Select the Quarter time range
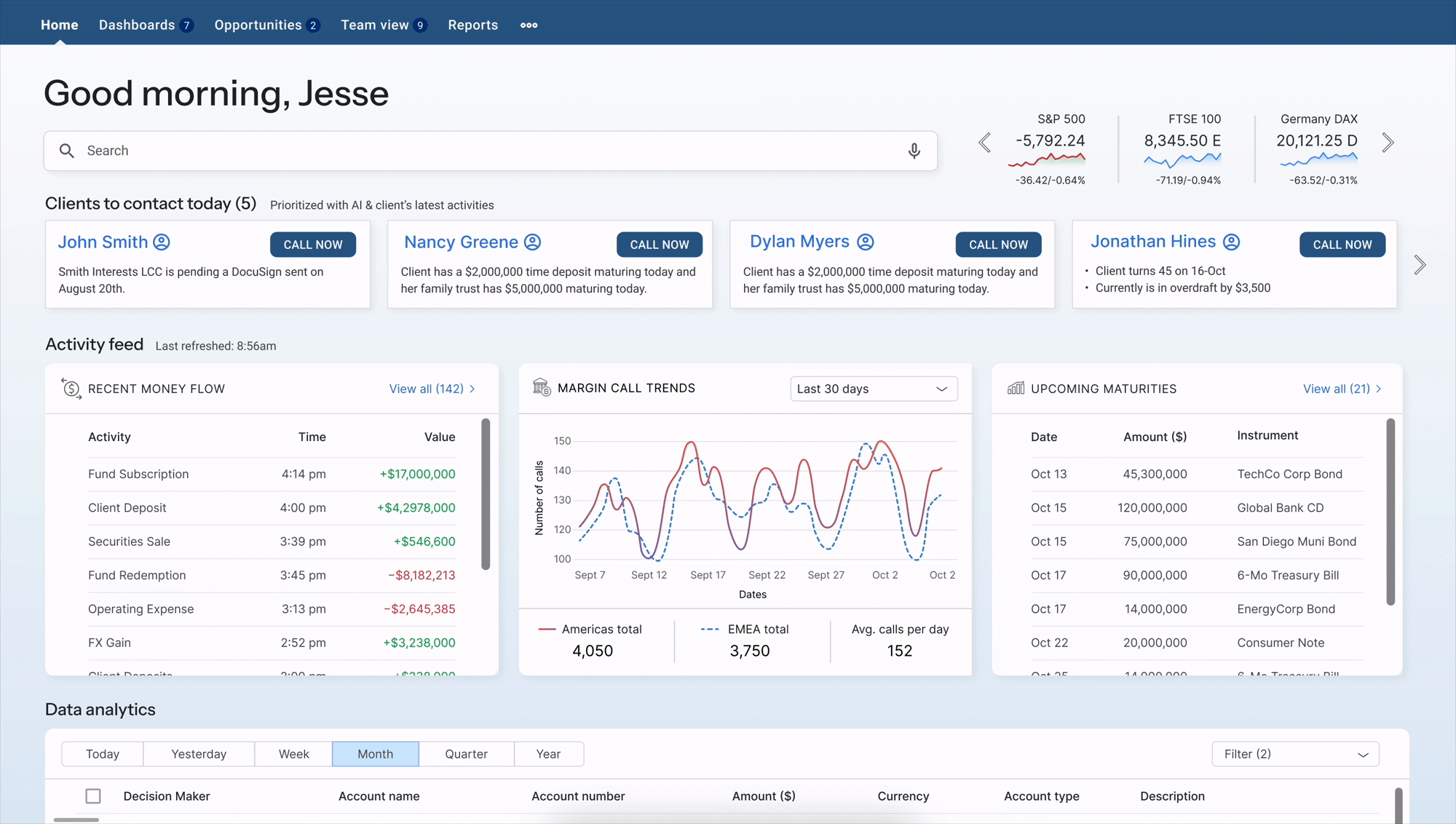The image size is (1456, 824). tap(466, 754)
